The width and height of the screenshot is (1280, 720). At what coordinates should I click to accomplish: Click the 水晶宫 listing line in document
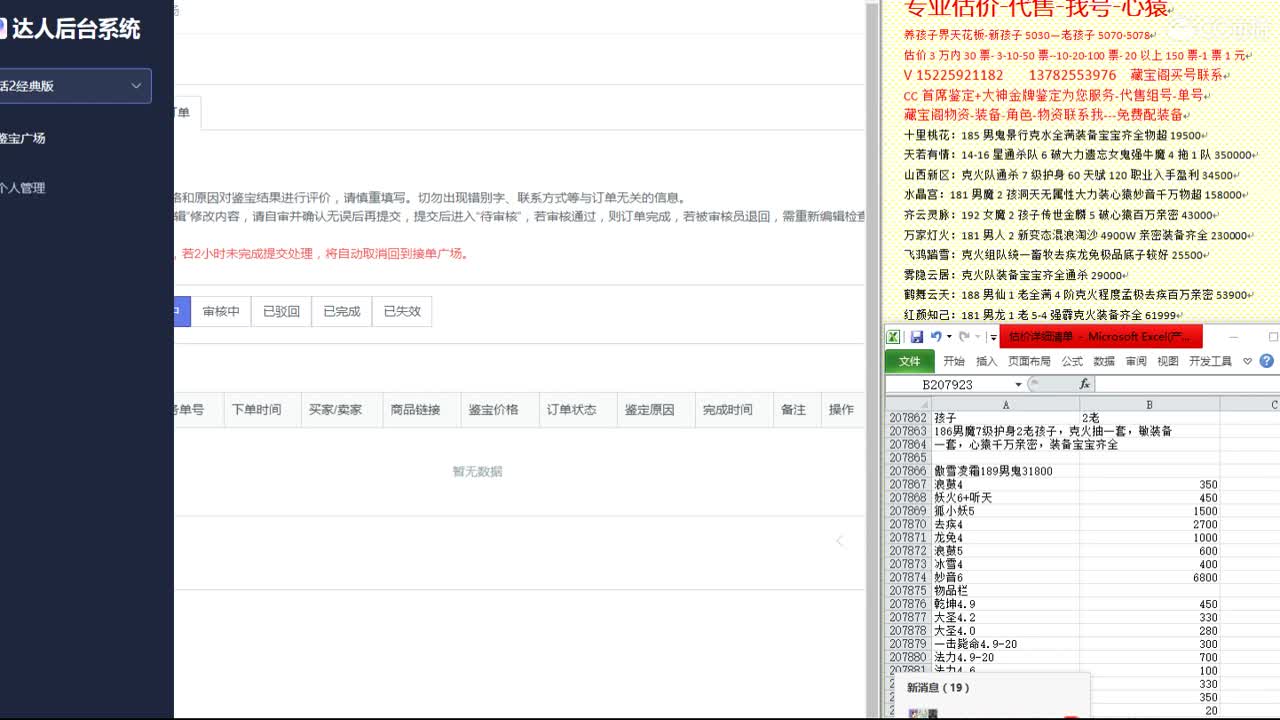[x=1075, y=195]
